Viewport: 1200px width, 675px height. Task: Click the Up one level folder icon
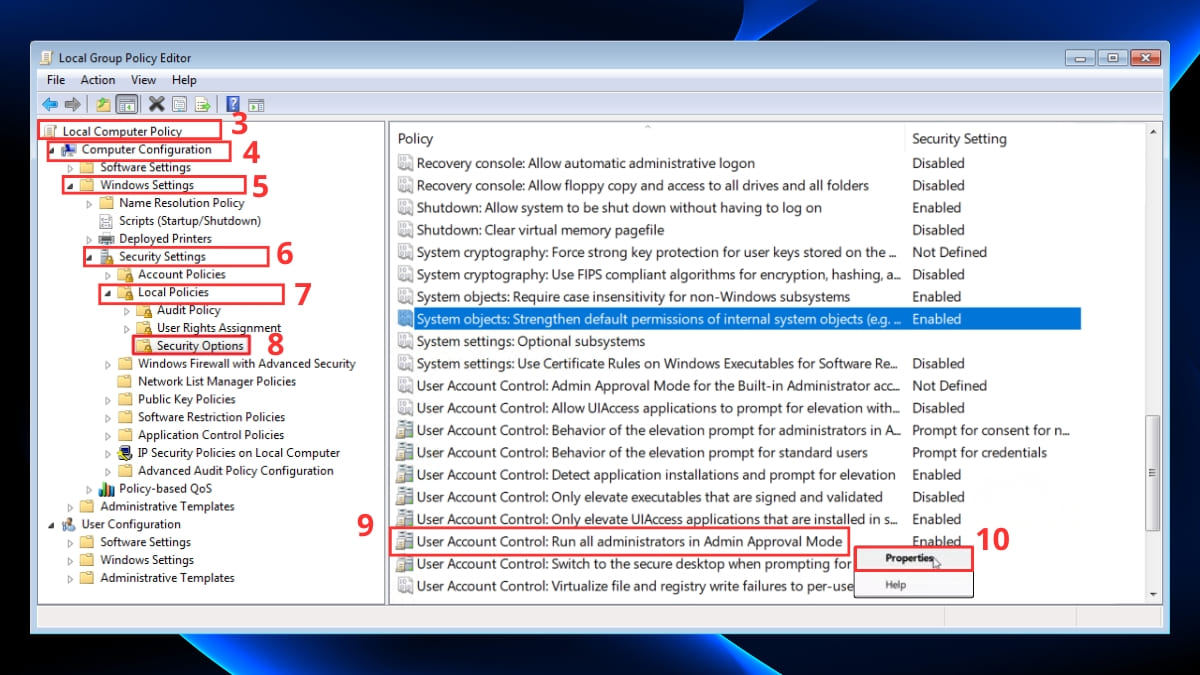(102, 103)
